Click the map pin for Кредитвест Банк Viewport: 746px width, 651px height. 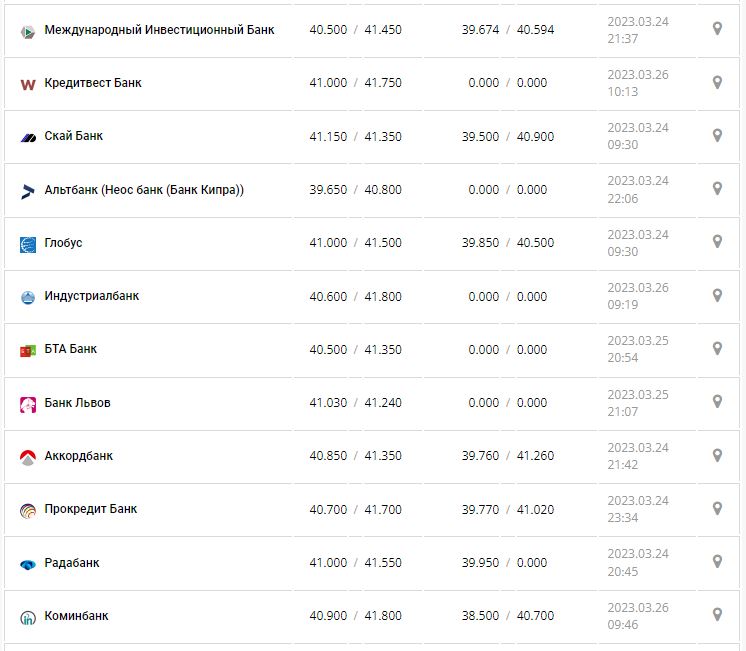[717, 82]
